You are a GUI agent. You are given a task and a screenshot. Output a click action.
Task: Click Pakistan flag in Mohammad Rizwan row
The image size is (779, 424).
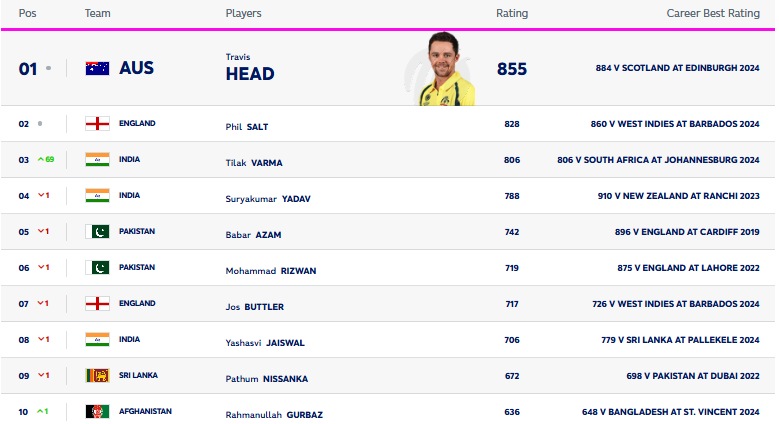tap(97, 268)
